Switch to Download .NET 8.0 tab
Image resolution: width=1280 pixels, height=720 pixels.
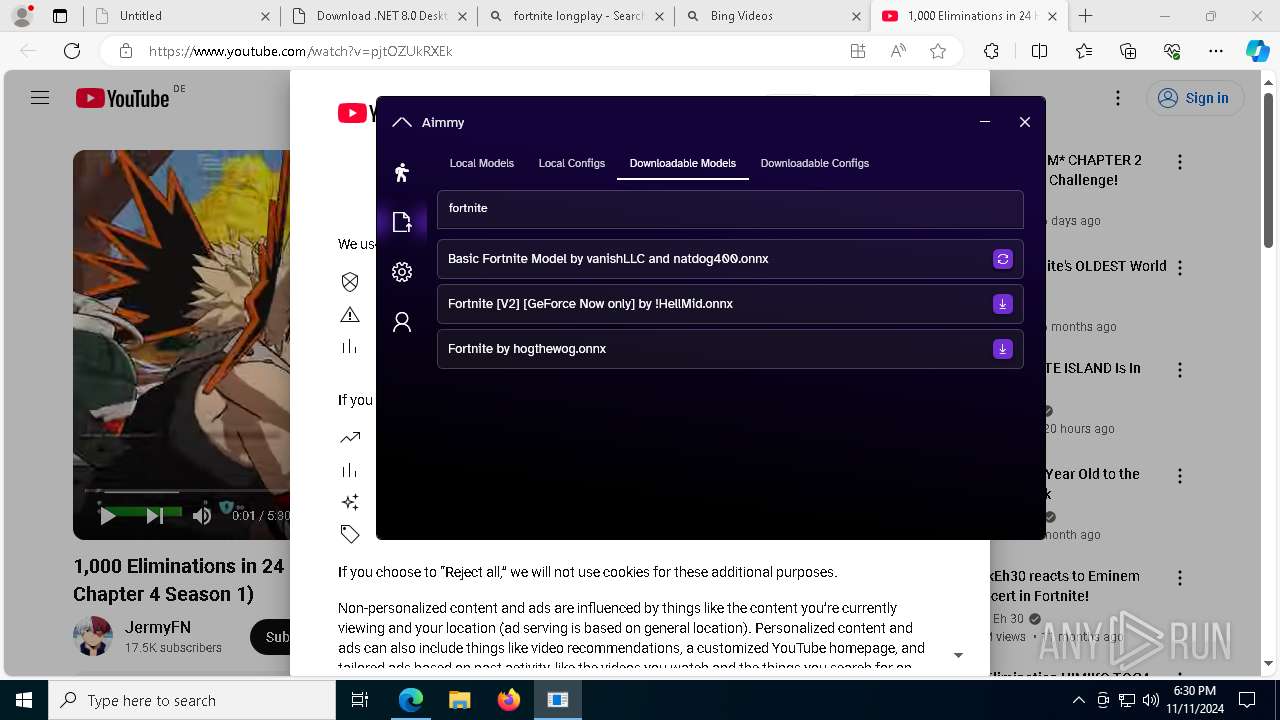coord(379,16)
